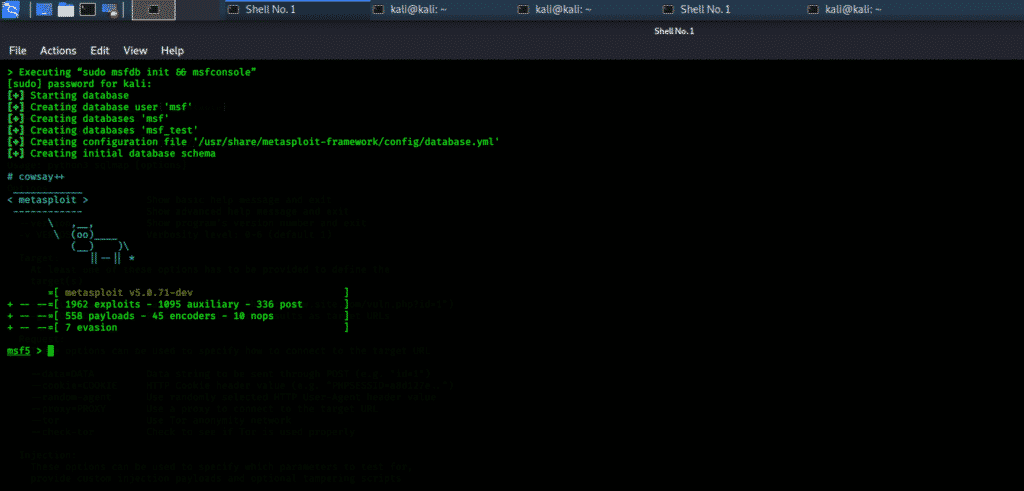Switch to the highlighted Shell No. 1 taskbar button
The height and width of the screenshot is (491, 1024).
click(298, 9)
